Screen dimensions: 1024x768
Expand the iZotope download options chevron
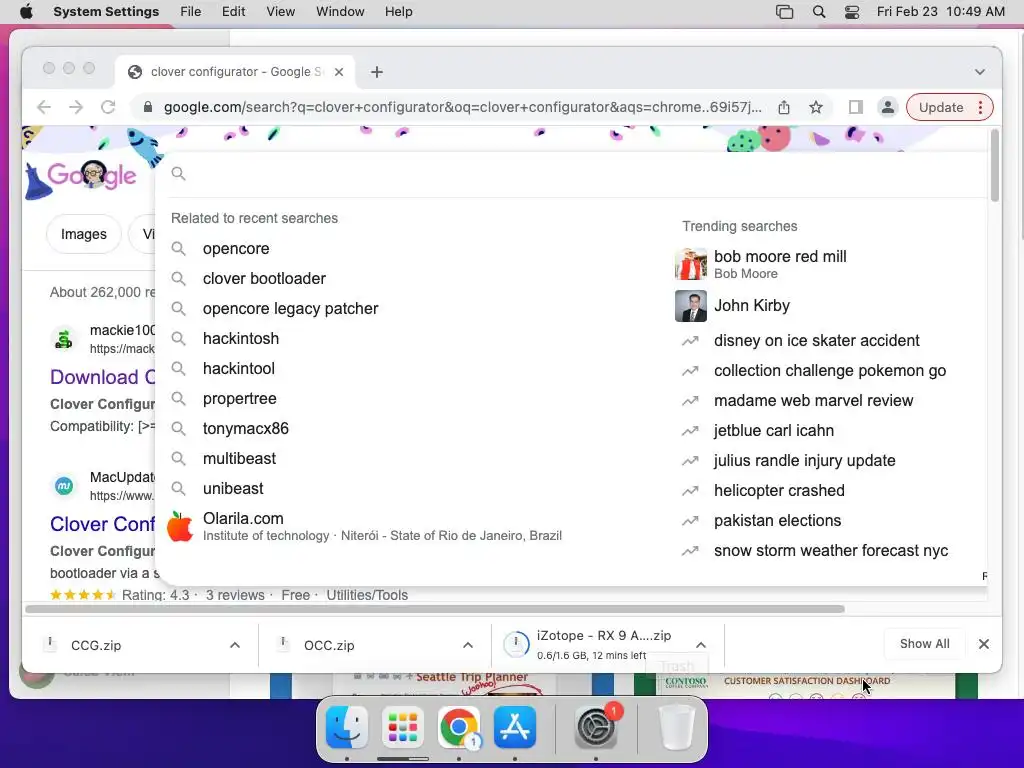pos(701,645)
